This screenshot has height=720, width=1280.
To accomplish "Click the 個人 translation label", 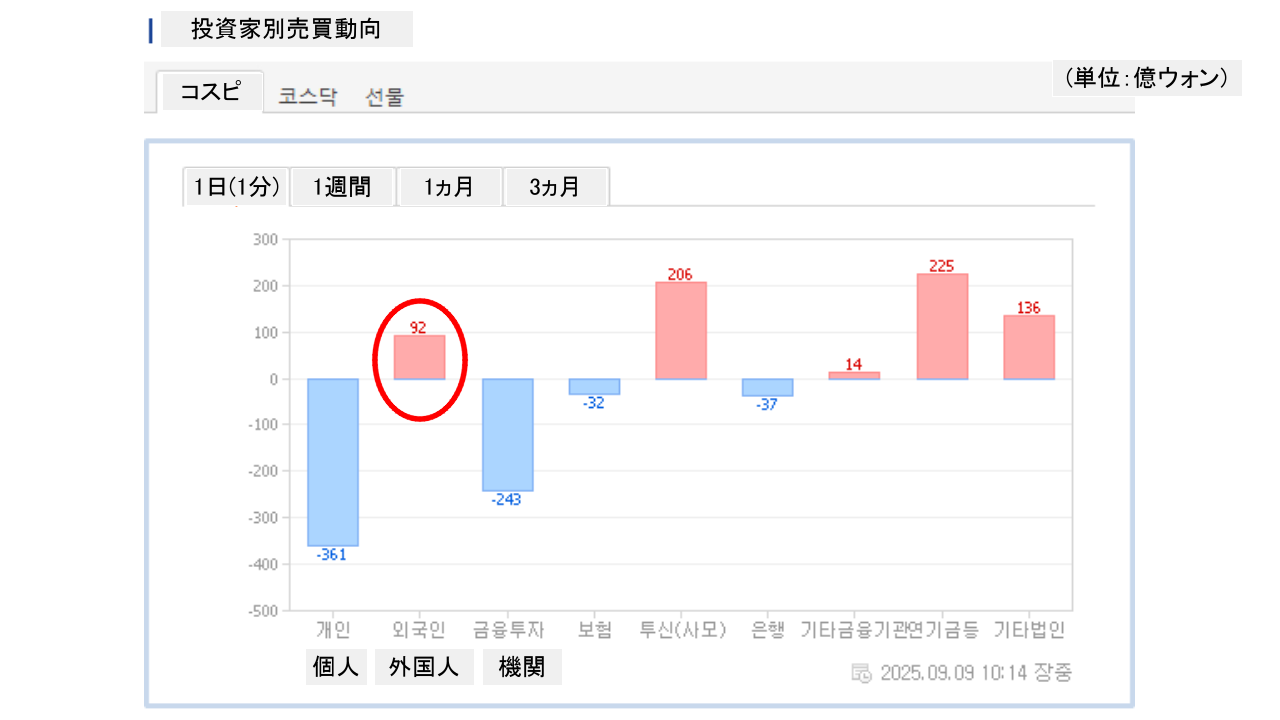I will point(336,667).
